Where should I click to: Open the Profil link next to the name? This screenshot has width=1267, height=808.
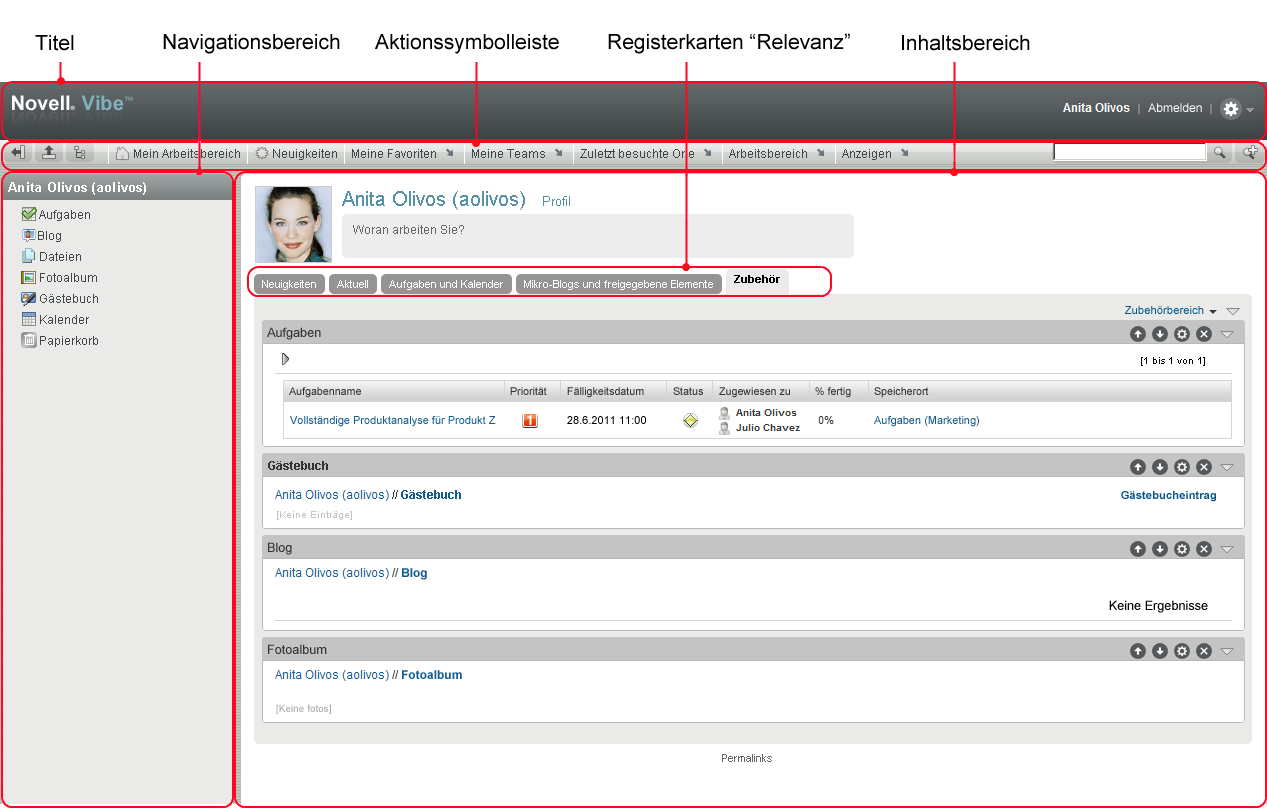[x=556, y=201]
